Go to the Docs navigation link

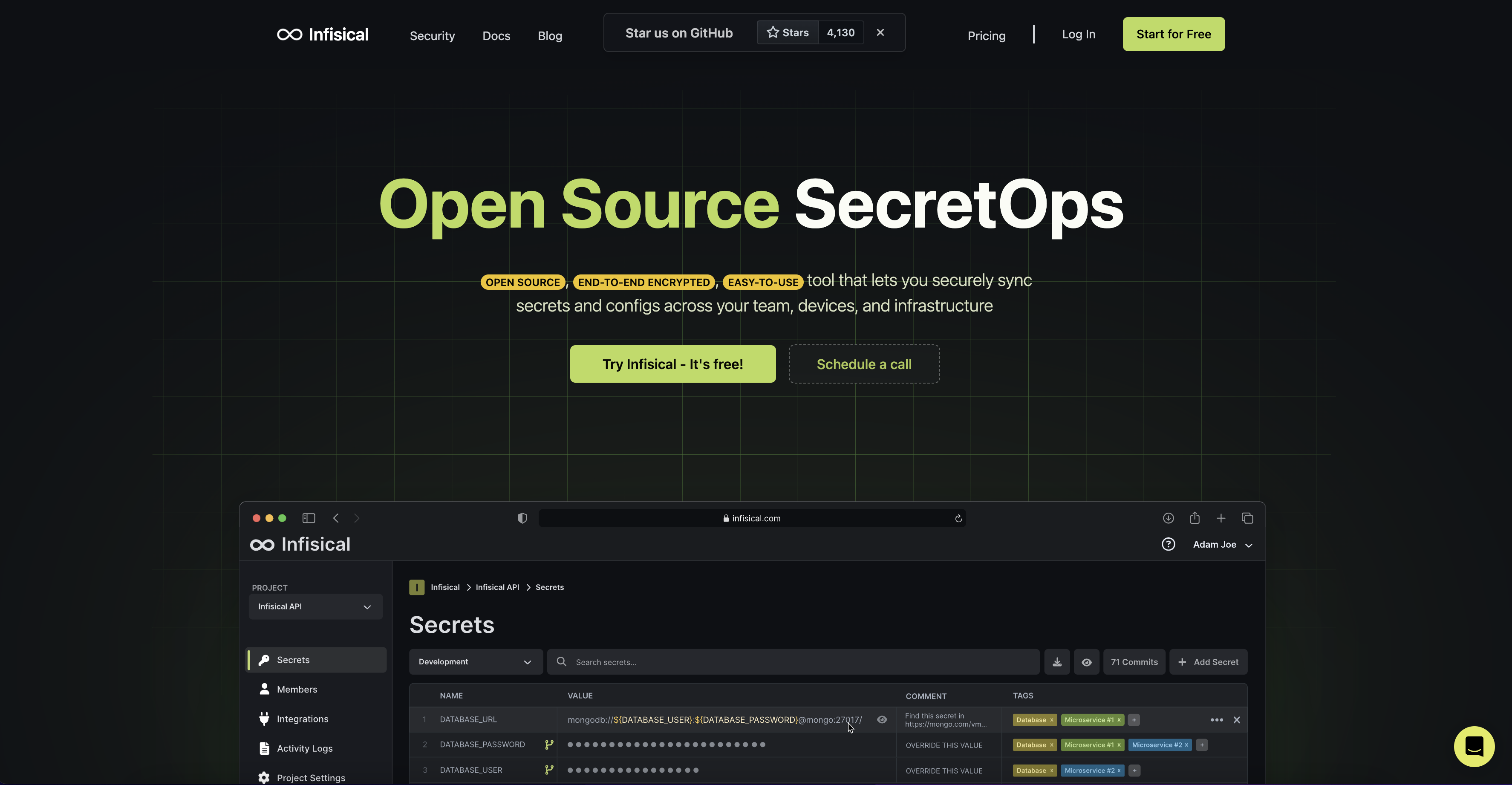point(496,36)
